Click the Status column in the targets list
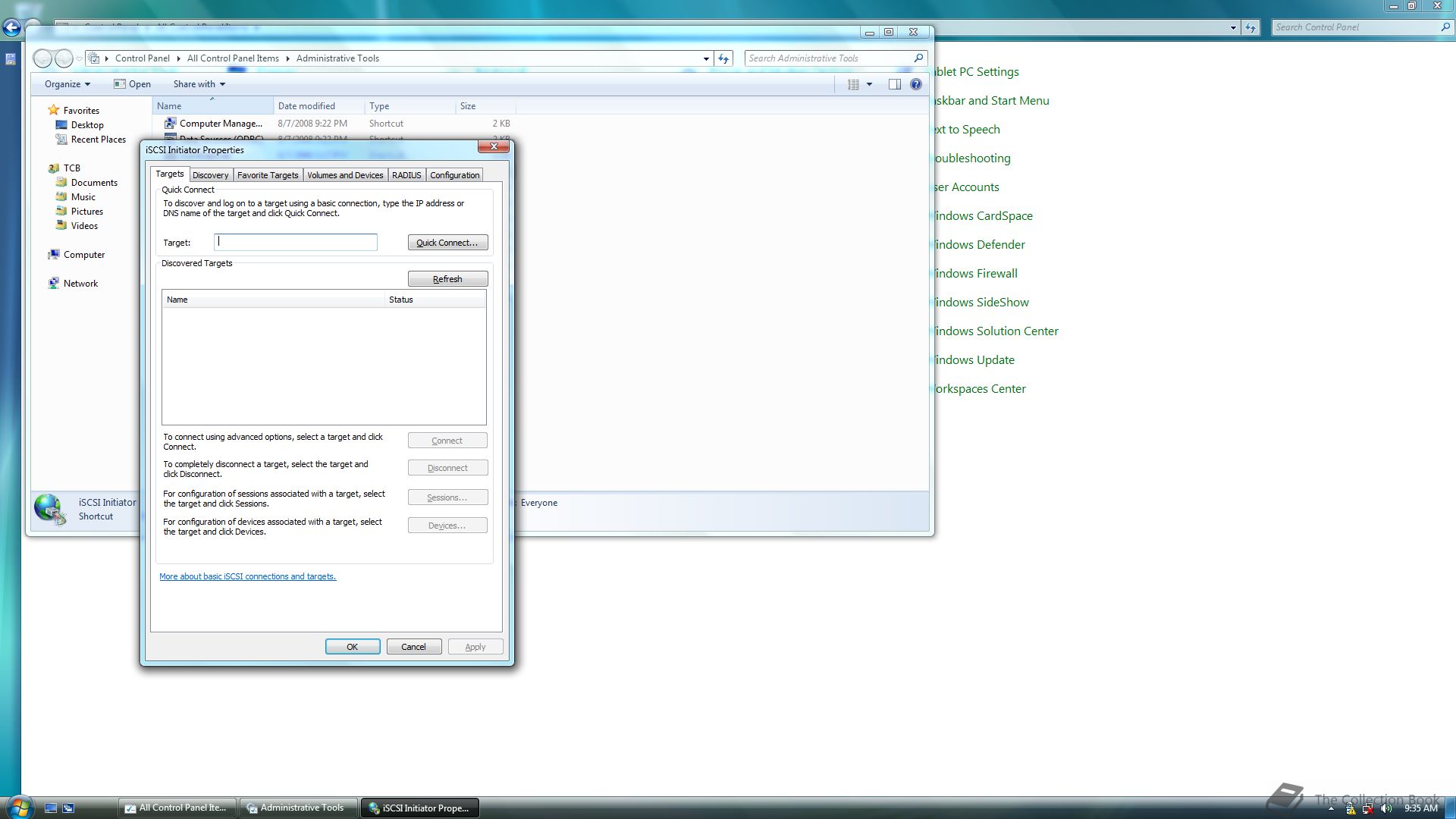This screenshot has width=1456, height=819. click(x=435, y=300)
